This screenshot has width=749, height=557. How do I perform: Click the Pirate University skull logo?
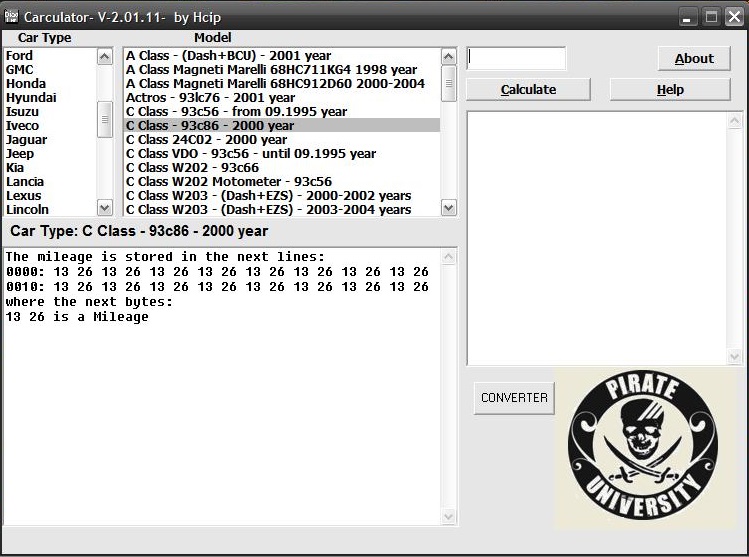coord(642,446)
